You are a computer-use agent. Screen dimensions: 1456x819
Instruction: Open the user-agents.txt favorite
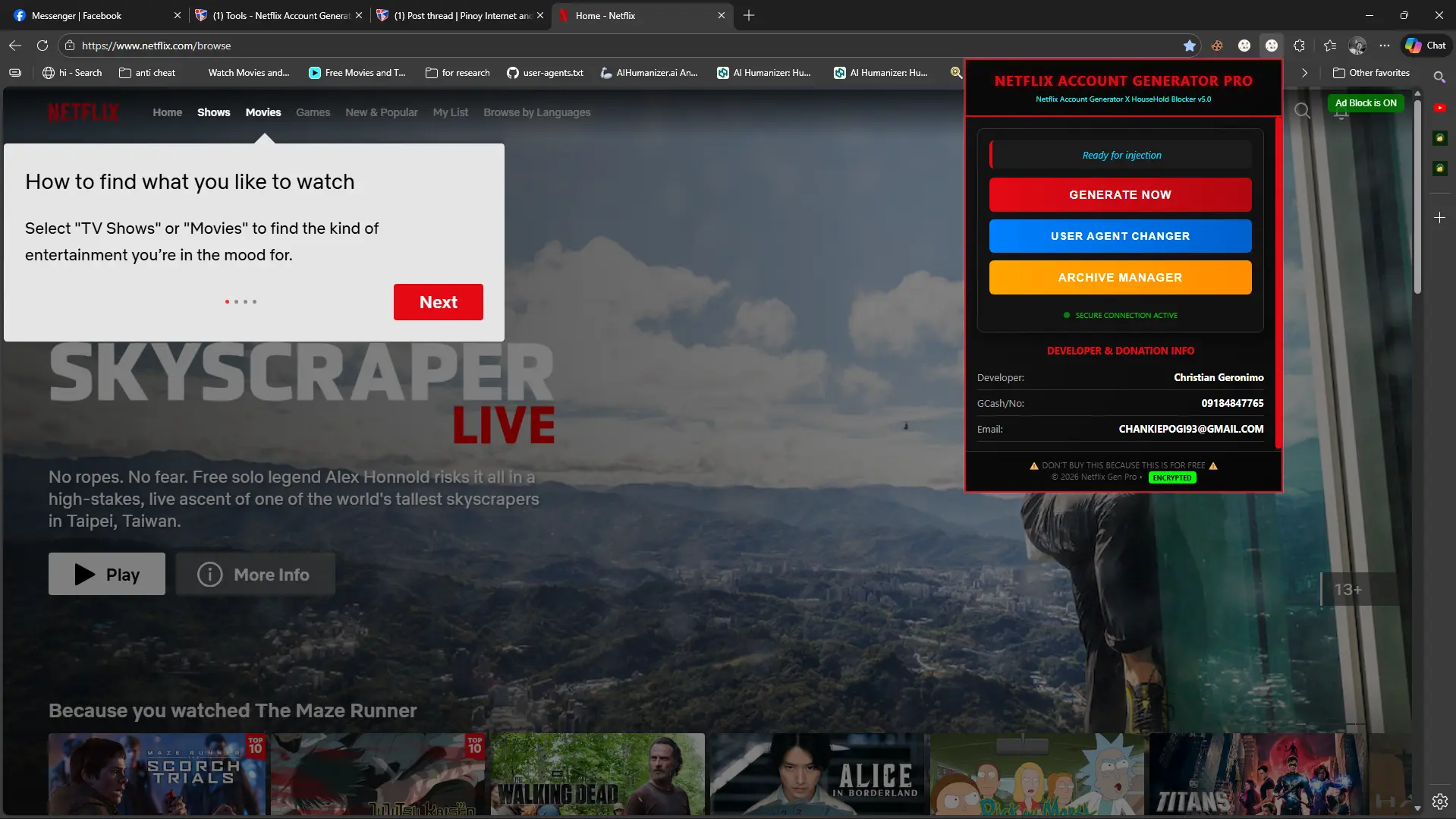point(545,73)
